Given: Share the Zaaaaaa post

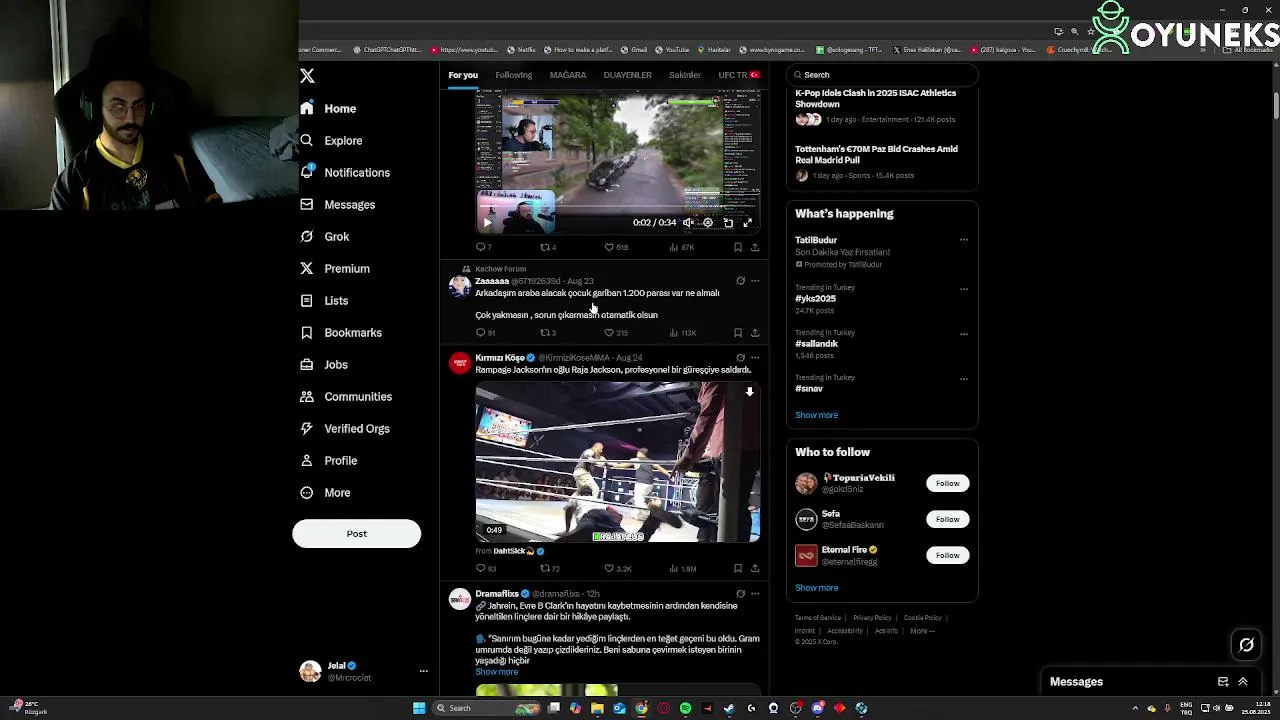Looking at the screenshot, I should point(755,332).
